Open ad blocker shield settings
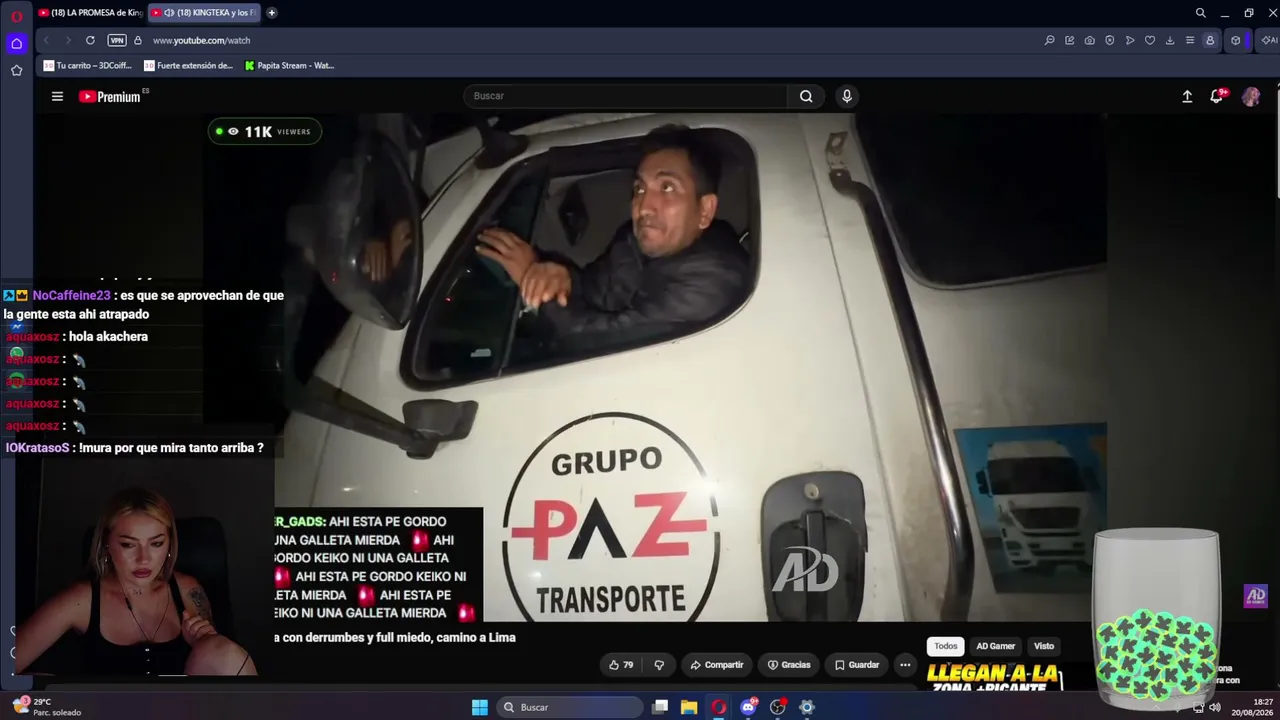The width and height of the screenshot is (1280, 720). coord(1109,40)
